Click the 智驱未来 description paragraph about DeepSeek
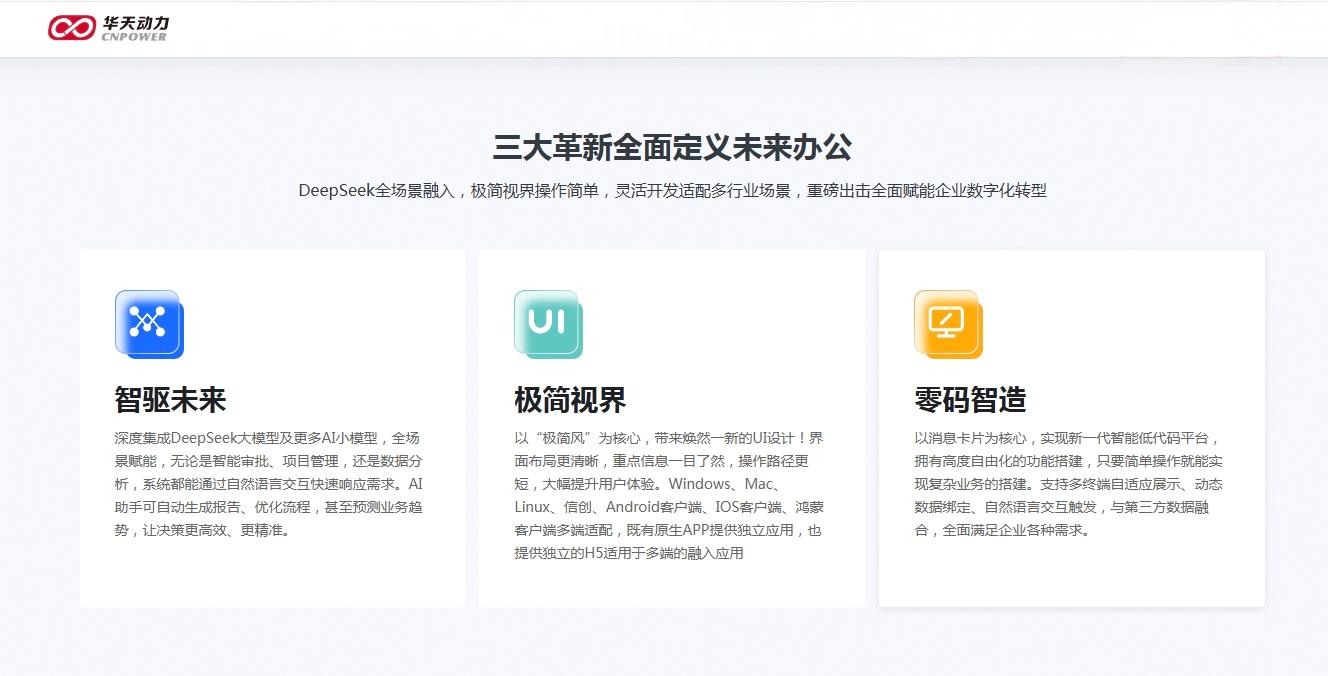1328x676 pixels. pos(270,484)
